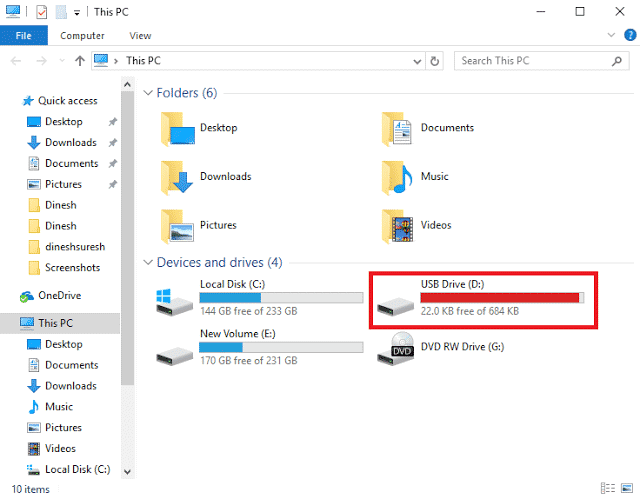
Task: Open the Customize Quick Access Toolbar dropdown
Action: pyautogui.click(x=77, y=13)
